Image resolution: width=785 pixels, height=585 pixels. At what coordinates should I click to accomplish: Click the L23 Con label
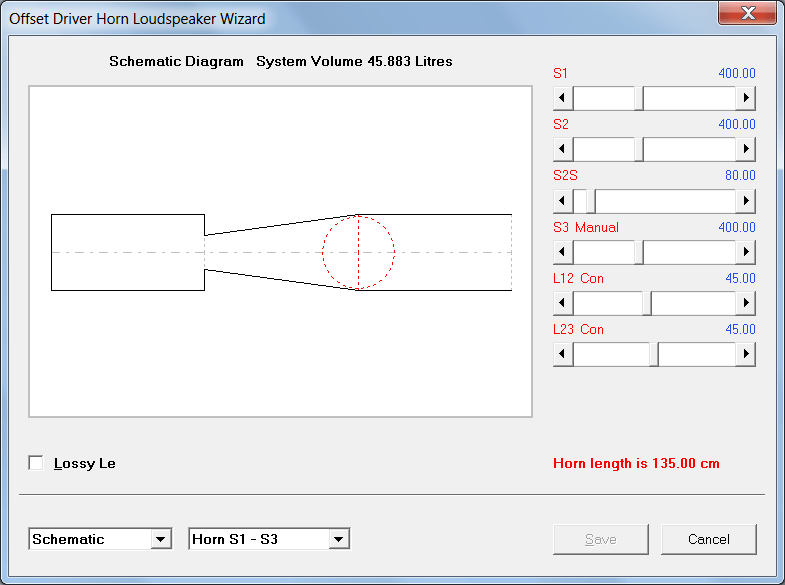578,329
